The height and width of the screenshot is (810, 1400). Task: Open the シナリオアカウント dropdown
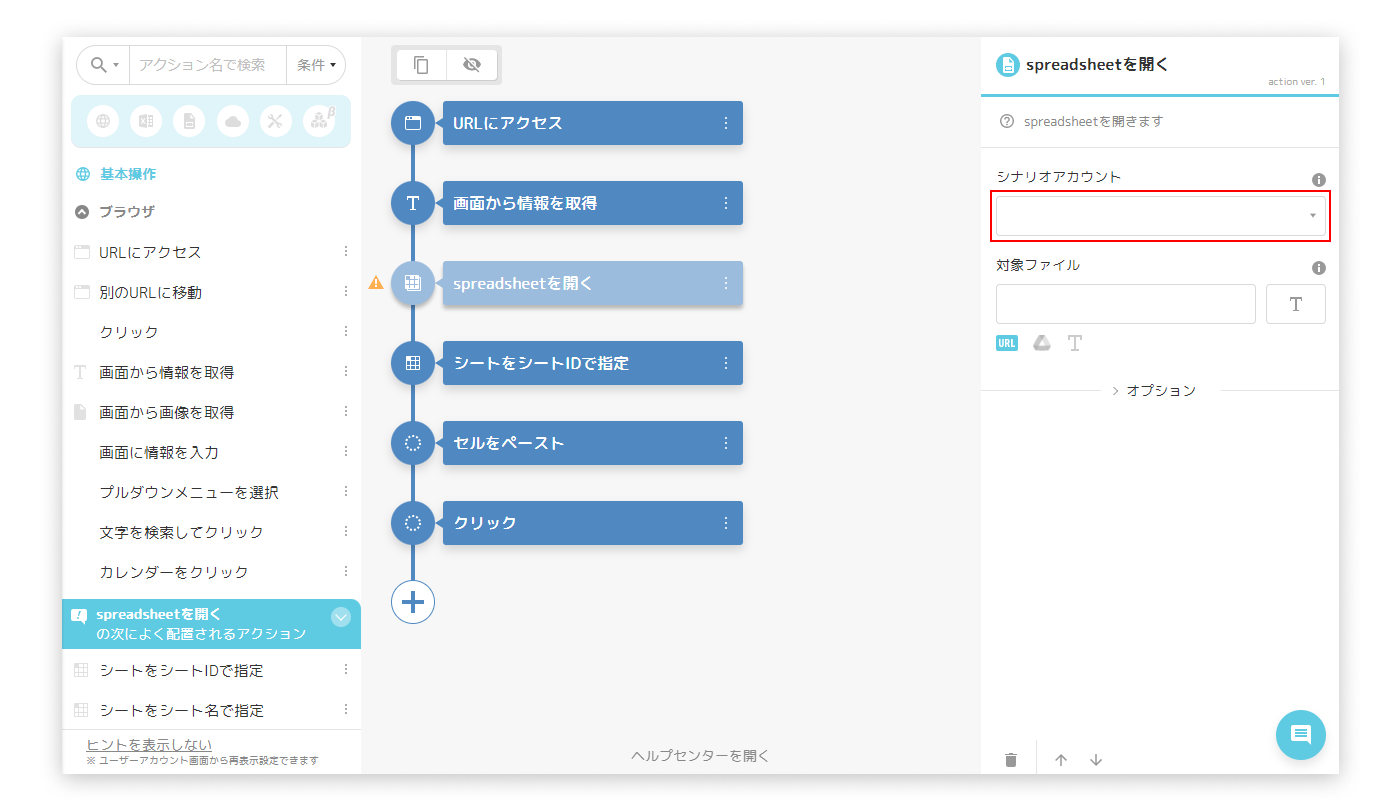[x=1160, y=216]
